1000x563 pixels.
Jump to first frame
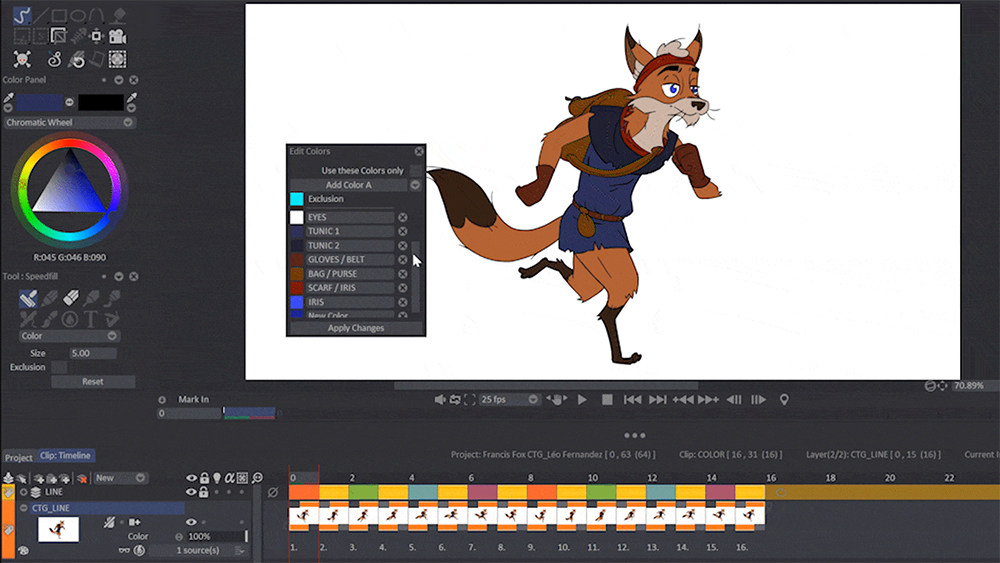pos(633,399)
